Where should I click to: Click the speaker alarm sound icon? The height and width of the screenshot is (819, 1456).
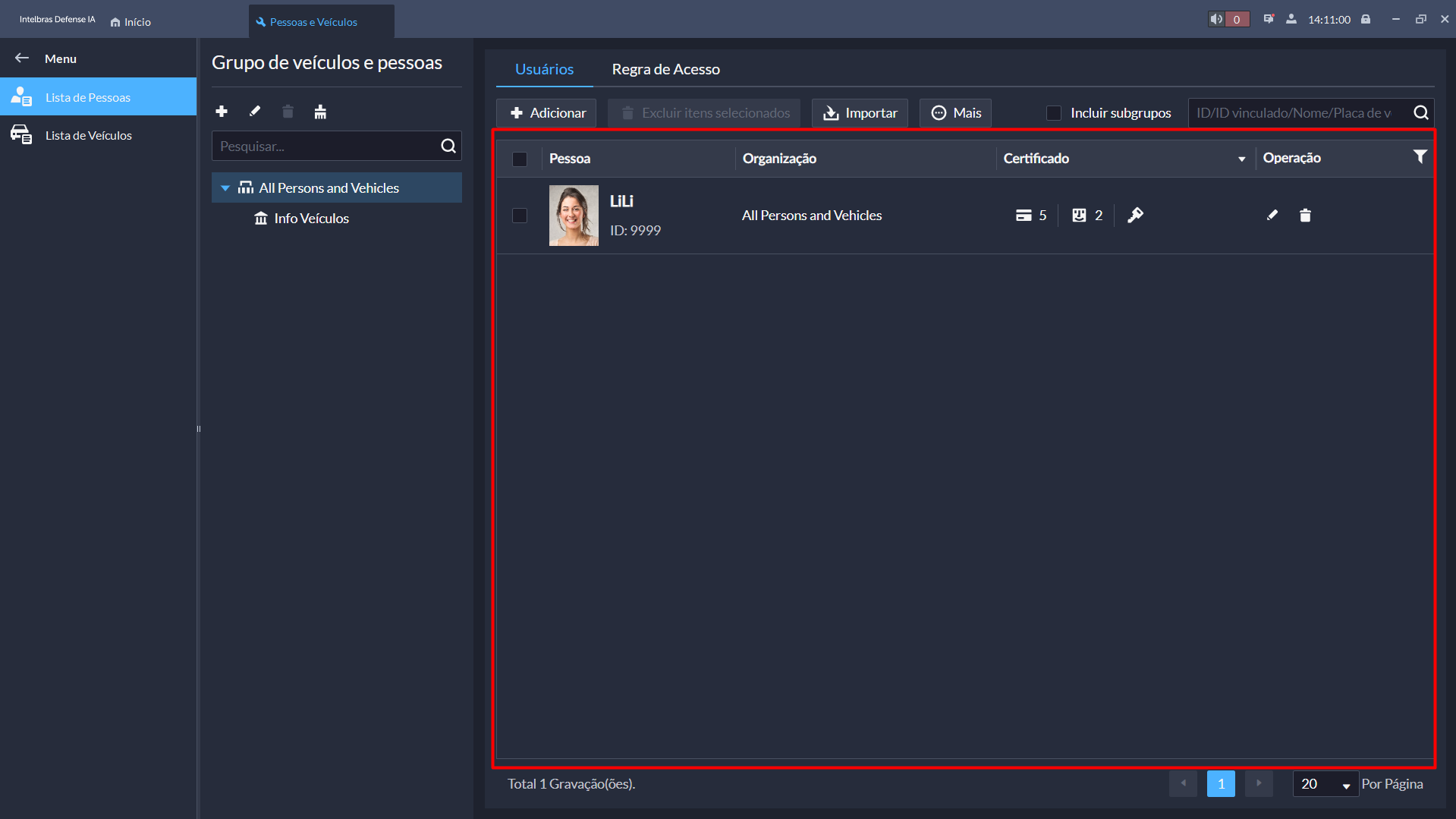point(1216,20)
